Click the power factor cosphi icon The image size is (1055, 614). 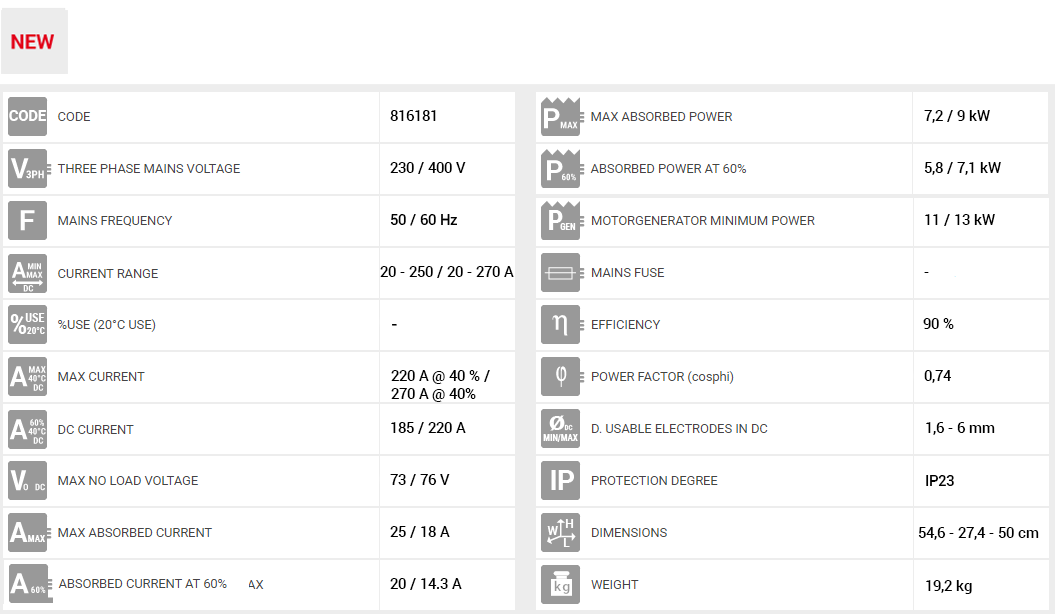click(560, 376)
